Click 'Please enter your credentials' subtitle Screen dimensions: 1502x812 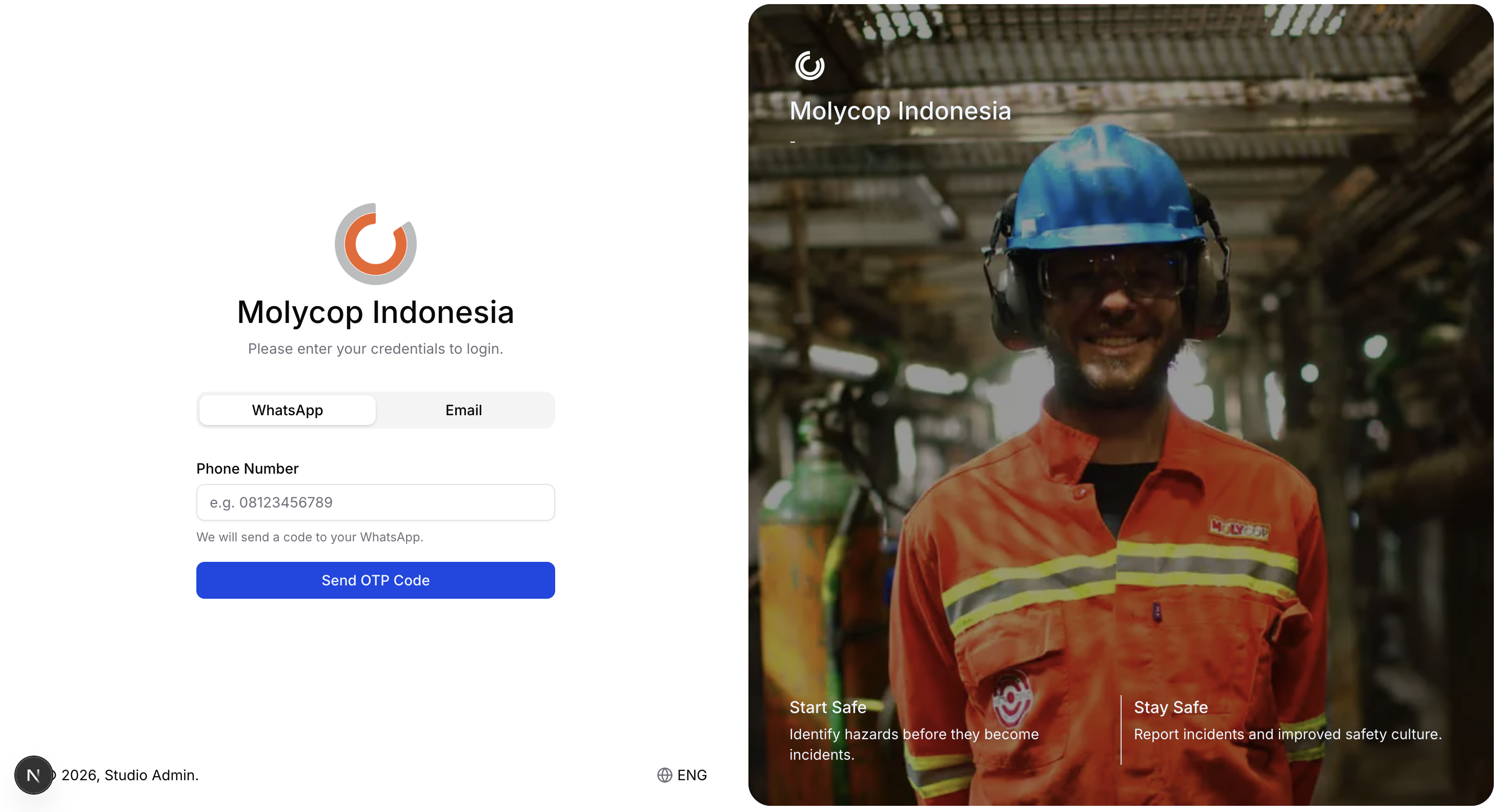pos(375,349)
